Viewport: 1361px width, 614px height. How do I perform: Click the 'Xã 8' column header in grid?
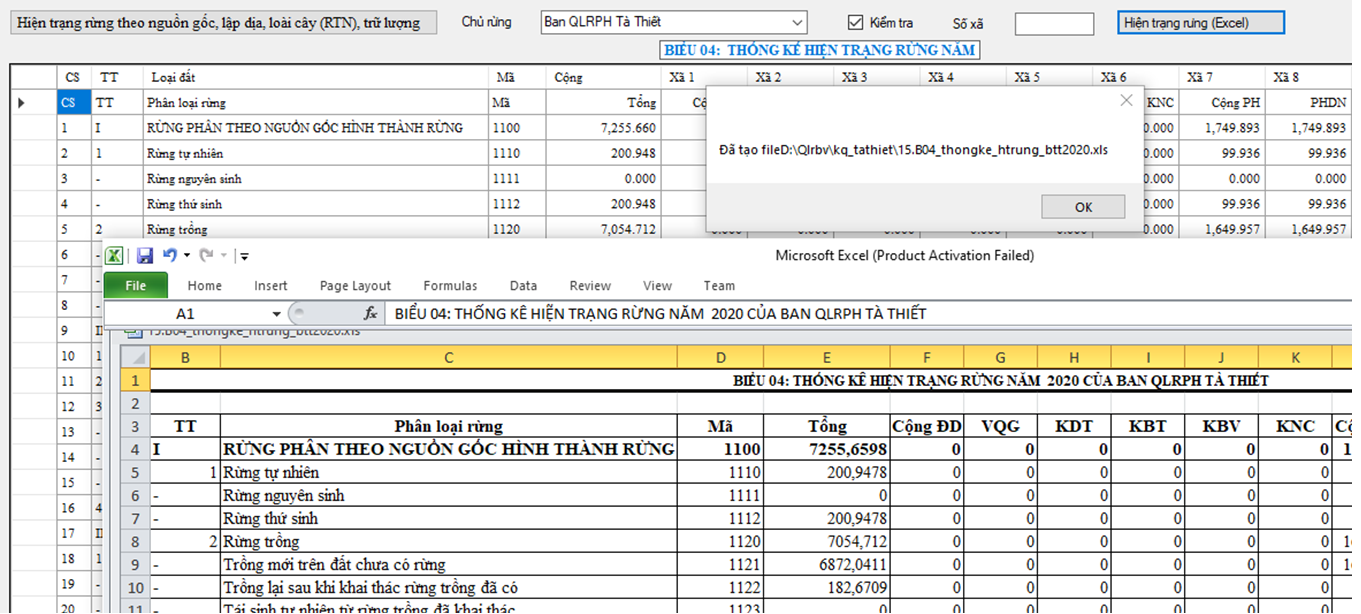click(1308, 77)
